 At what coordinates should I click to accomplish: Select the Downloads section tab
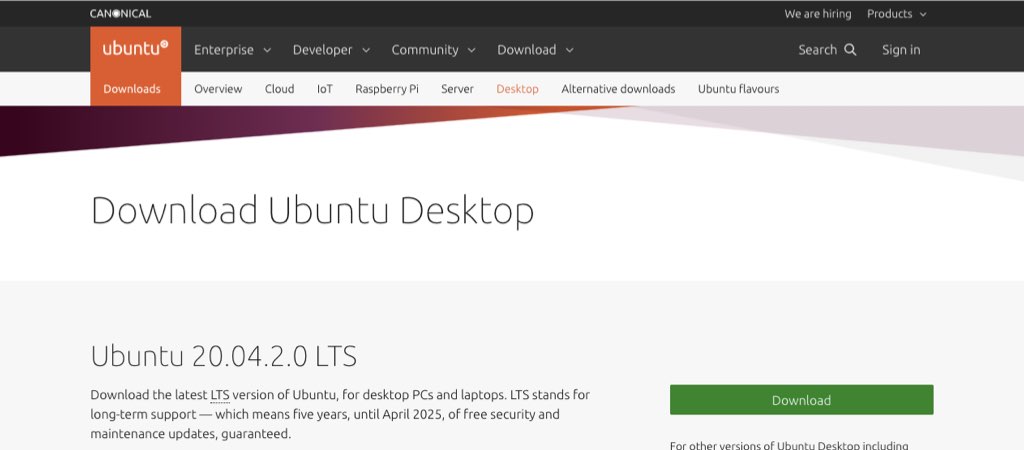pyautogui.click(x=132, y=89)
